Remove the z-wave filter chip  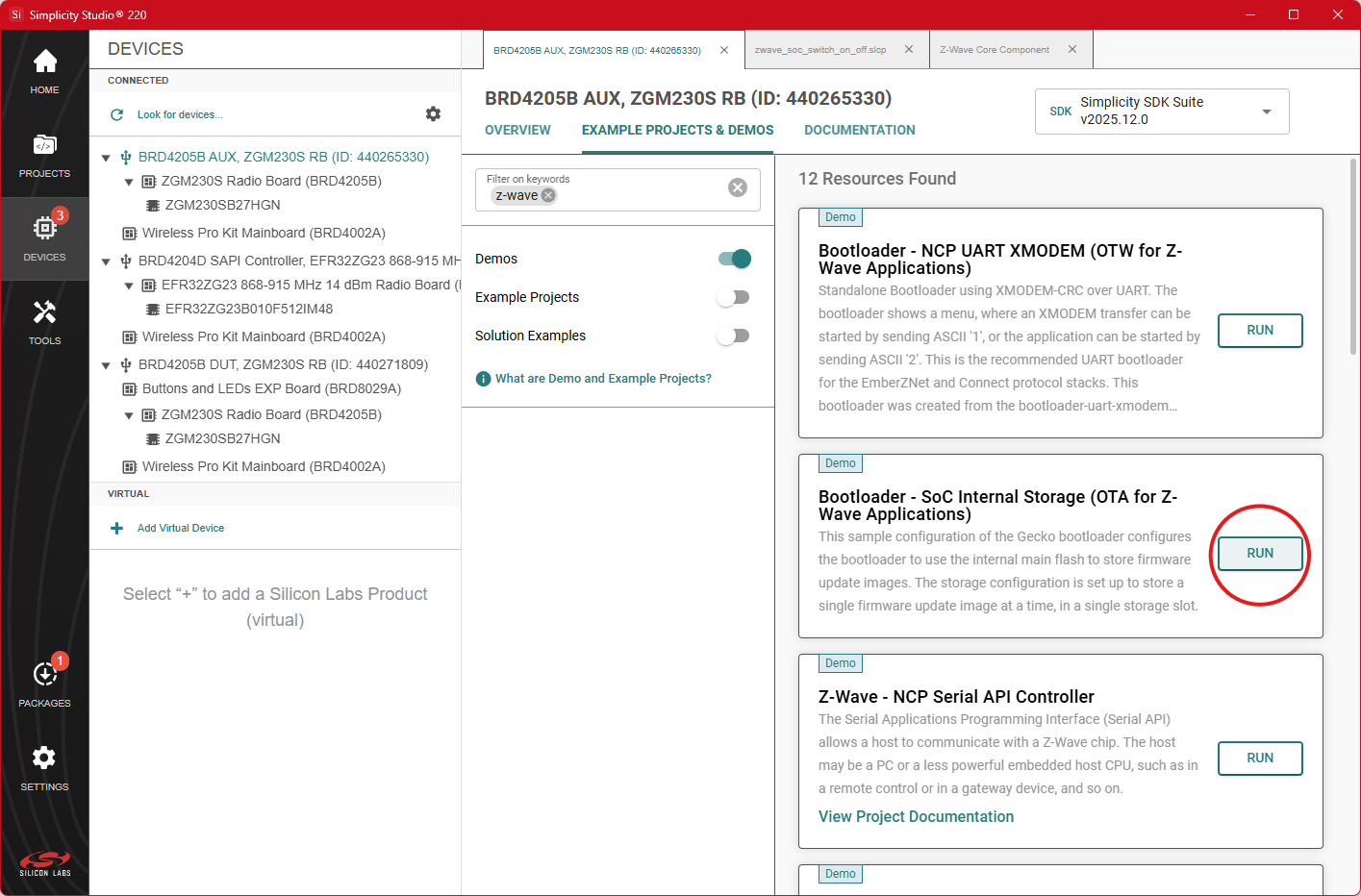click(548, 195)
